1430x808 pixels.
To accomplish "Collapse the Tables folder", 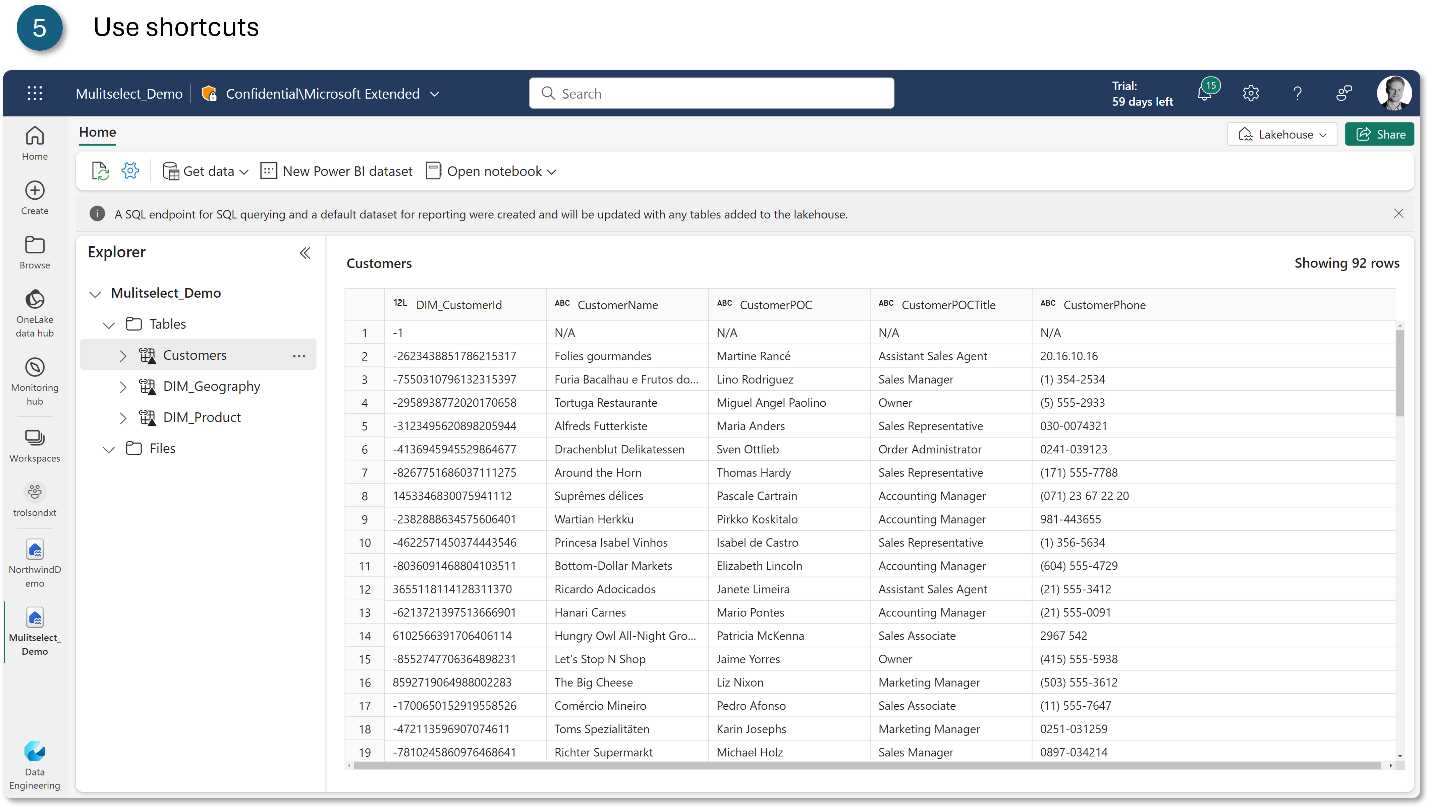I will (109, 325).
